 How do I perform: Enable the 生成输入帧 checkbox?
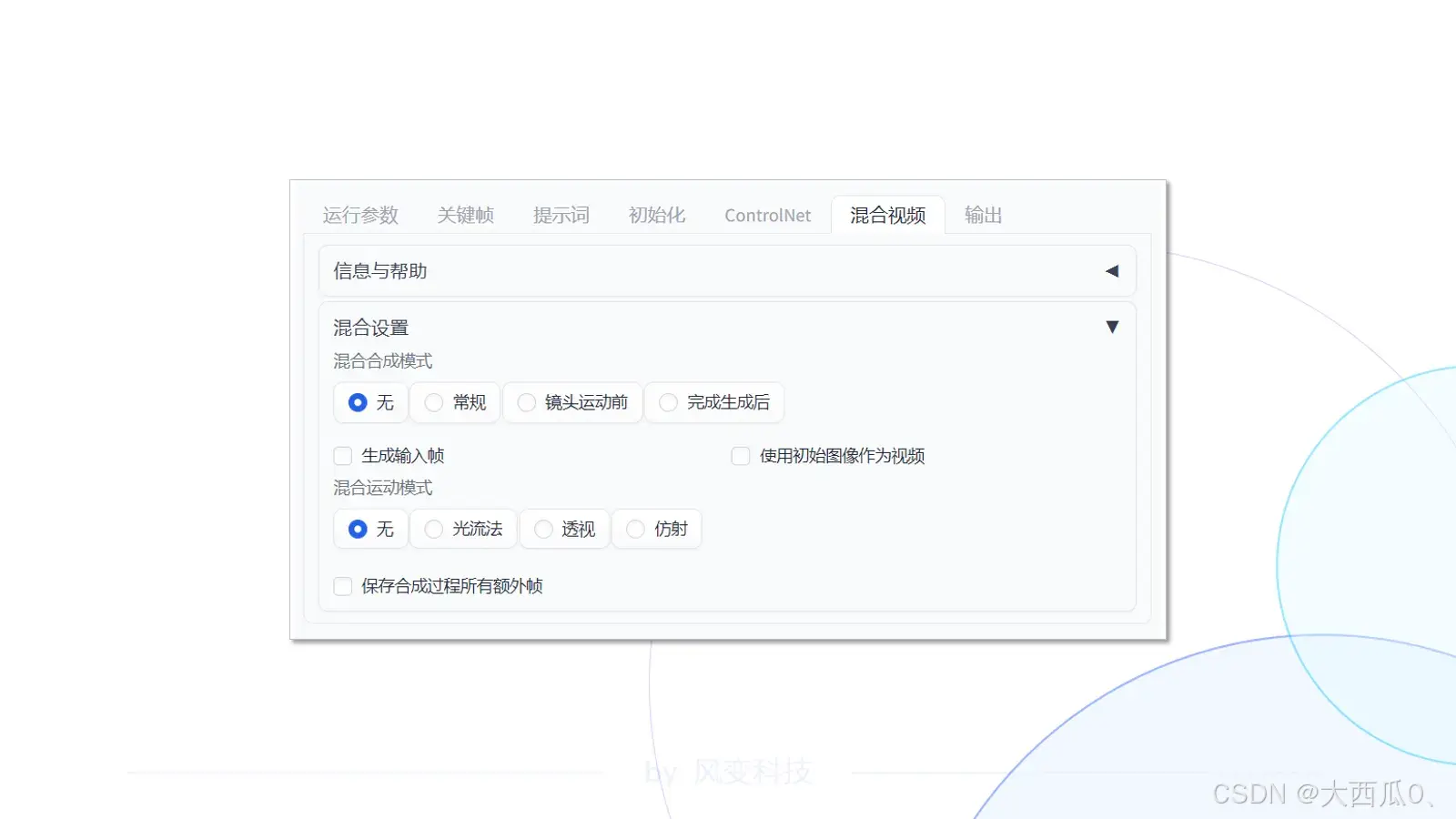point(343,456)
